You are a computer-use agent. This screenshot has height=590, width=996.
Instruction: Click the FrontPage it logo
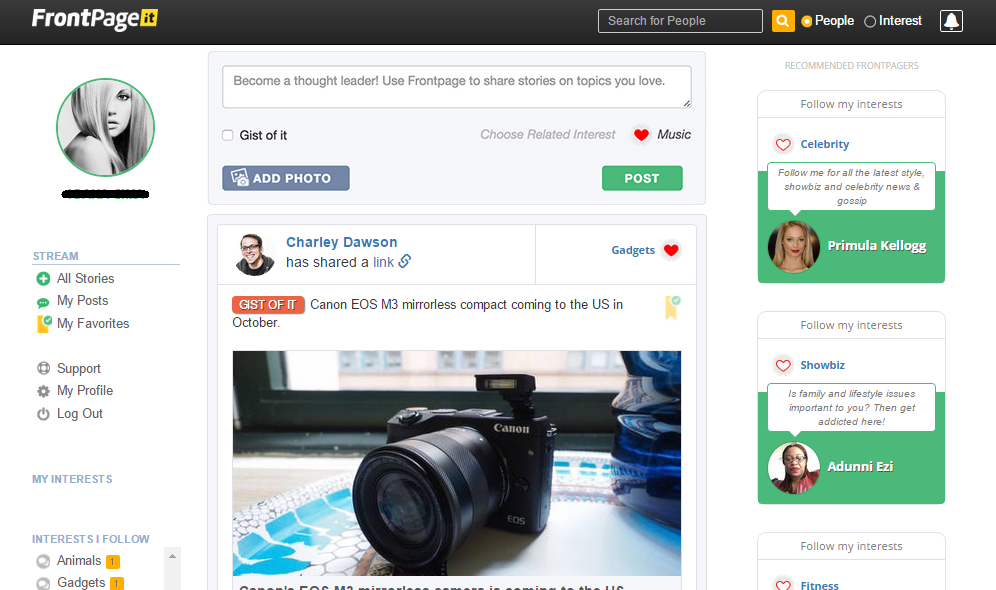point(95,18)
